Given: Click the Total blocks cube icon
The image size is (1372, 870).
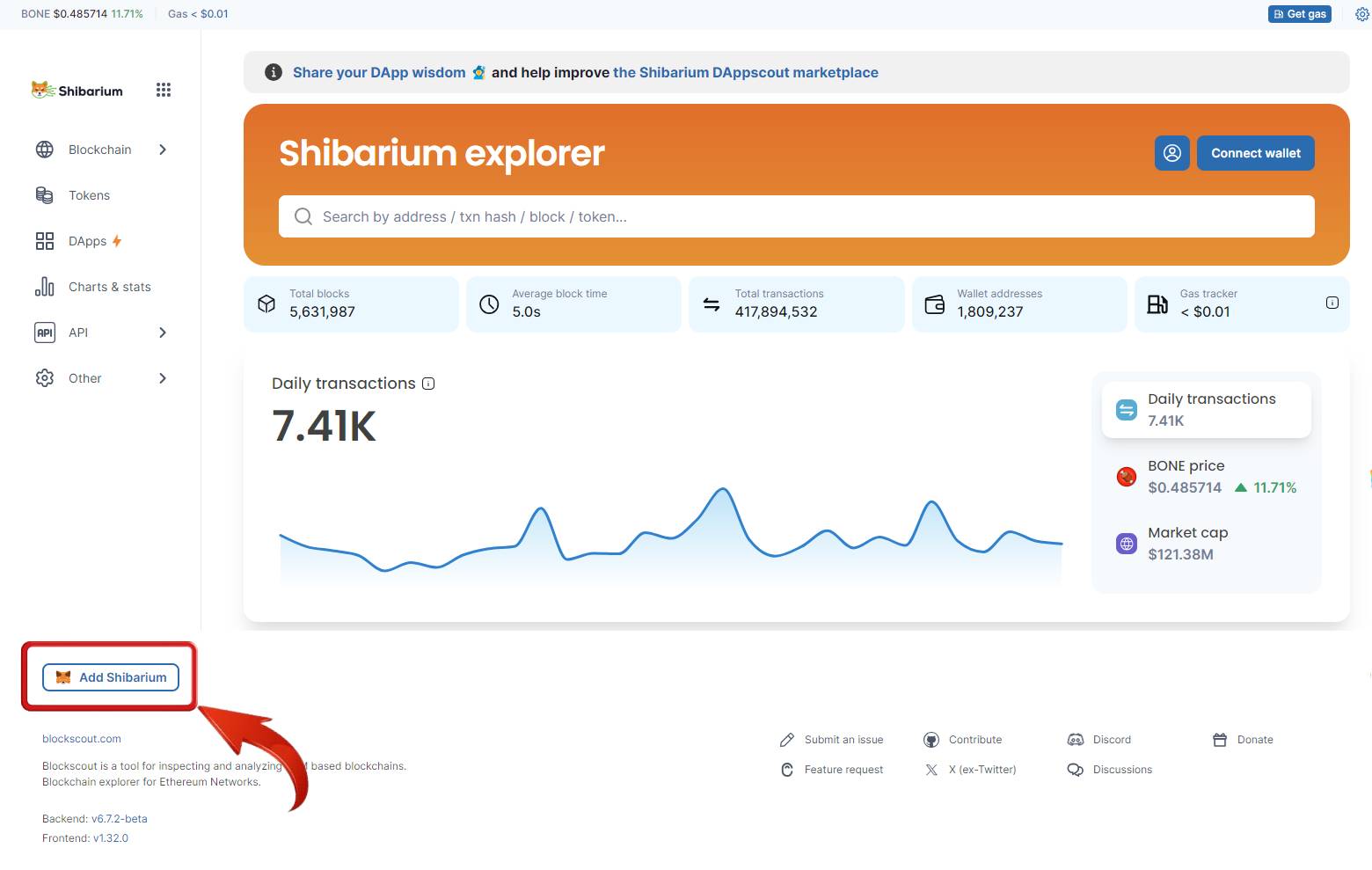Looking at the screenshot, I should 266,304.
